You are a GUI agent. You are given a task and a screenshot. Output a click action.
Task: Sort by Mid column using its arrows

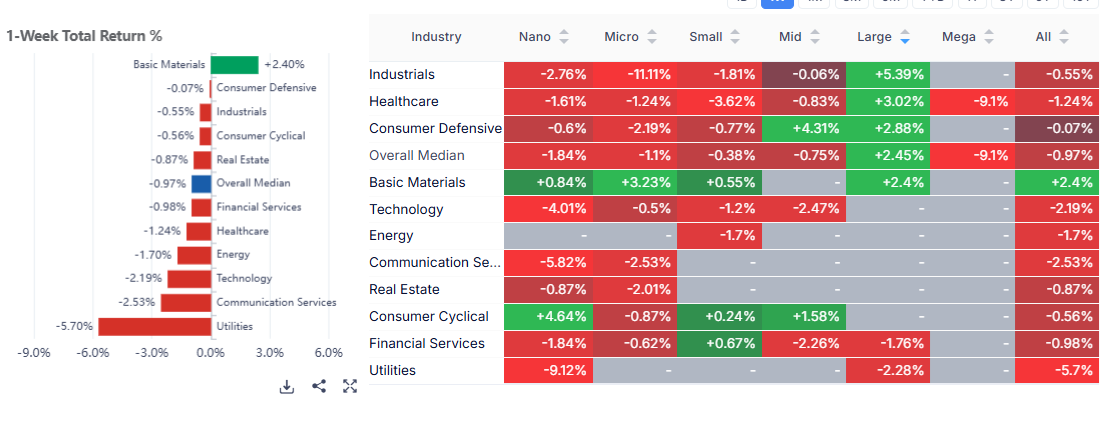814,38
